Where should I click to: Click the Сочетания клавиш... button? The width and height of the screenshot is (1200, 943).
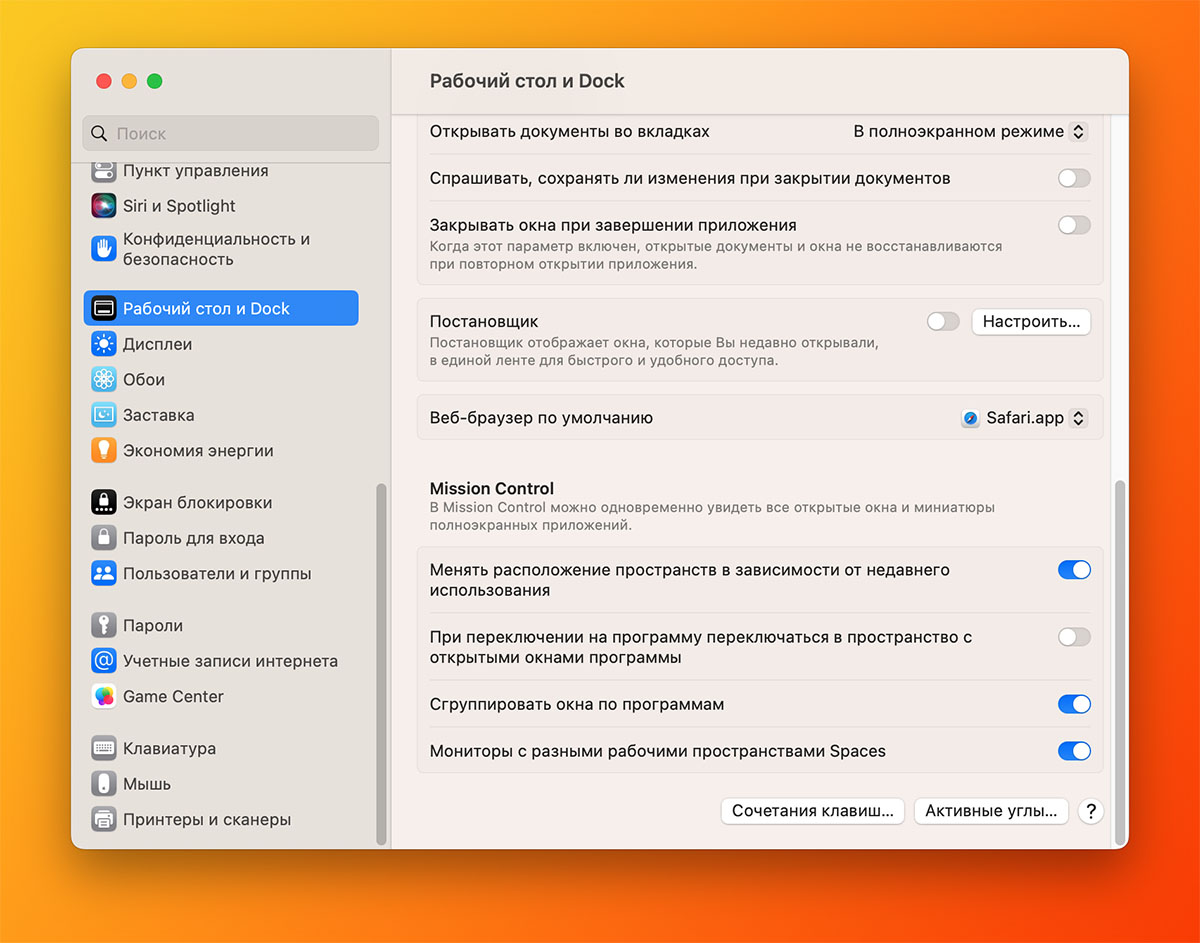813,811
